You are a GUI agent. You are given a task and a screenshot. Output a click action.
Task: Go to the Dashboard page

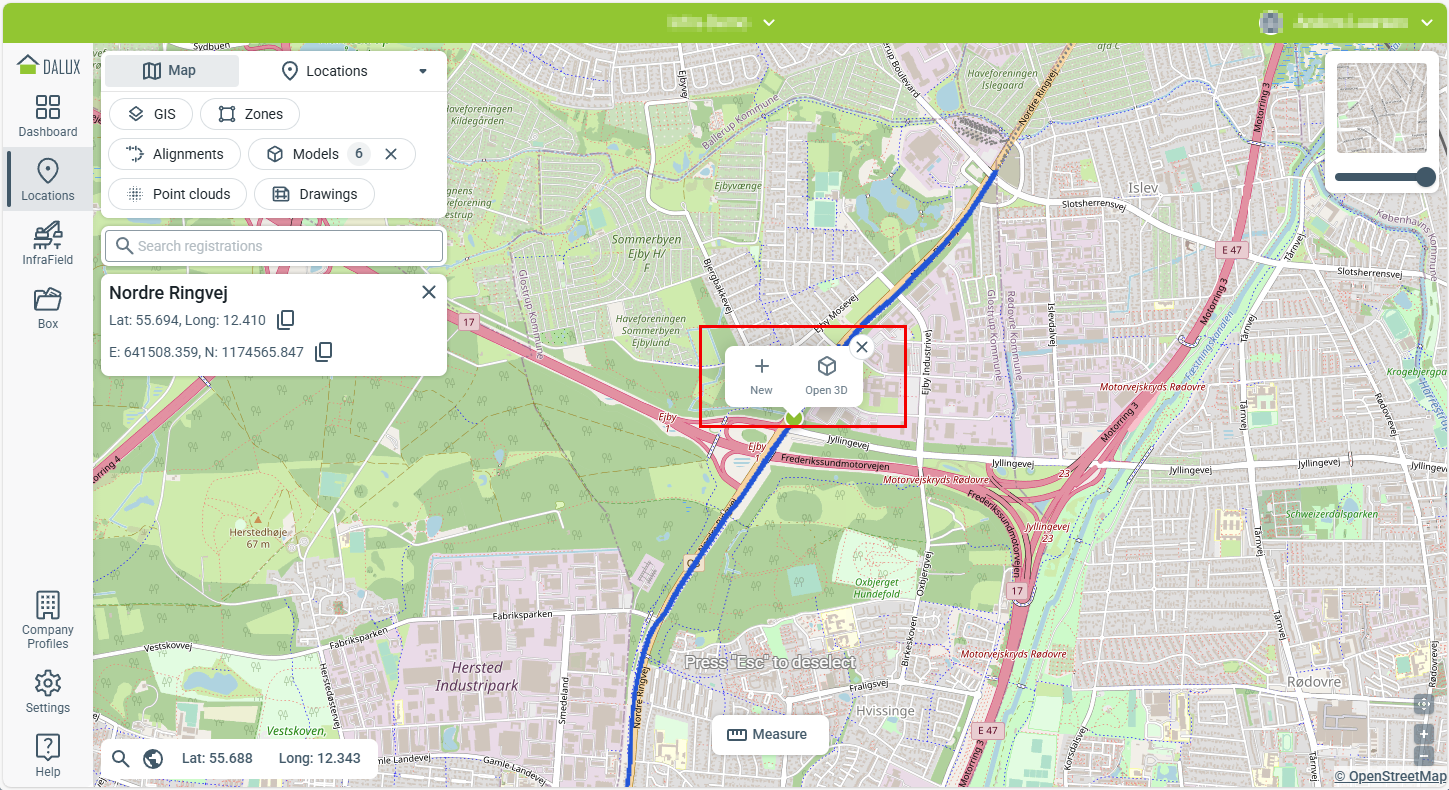tap(47, 116)
